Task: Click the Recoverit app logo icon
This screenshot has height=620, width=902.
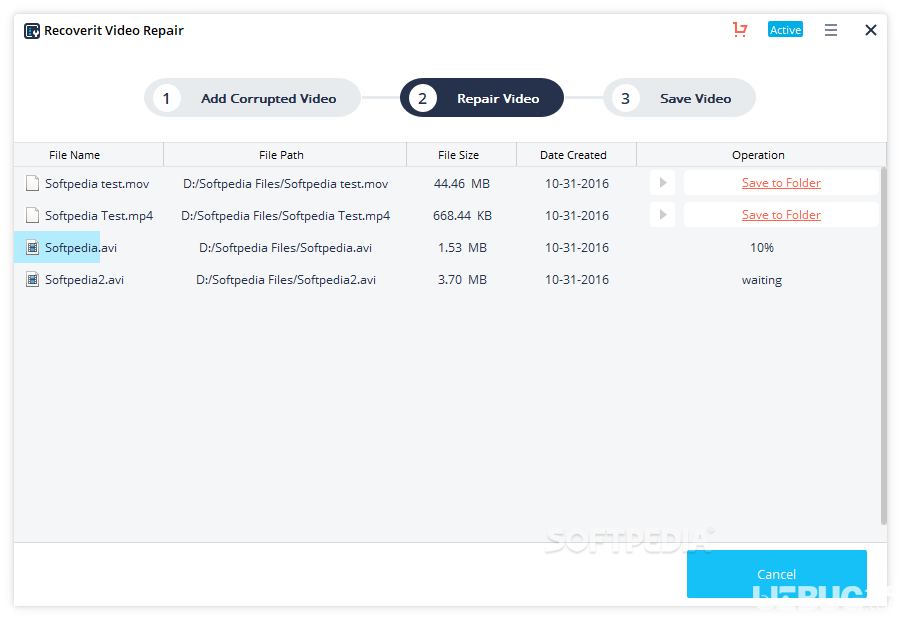Action: 32,30
